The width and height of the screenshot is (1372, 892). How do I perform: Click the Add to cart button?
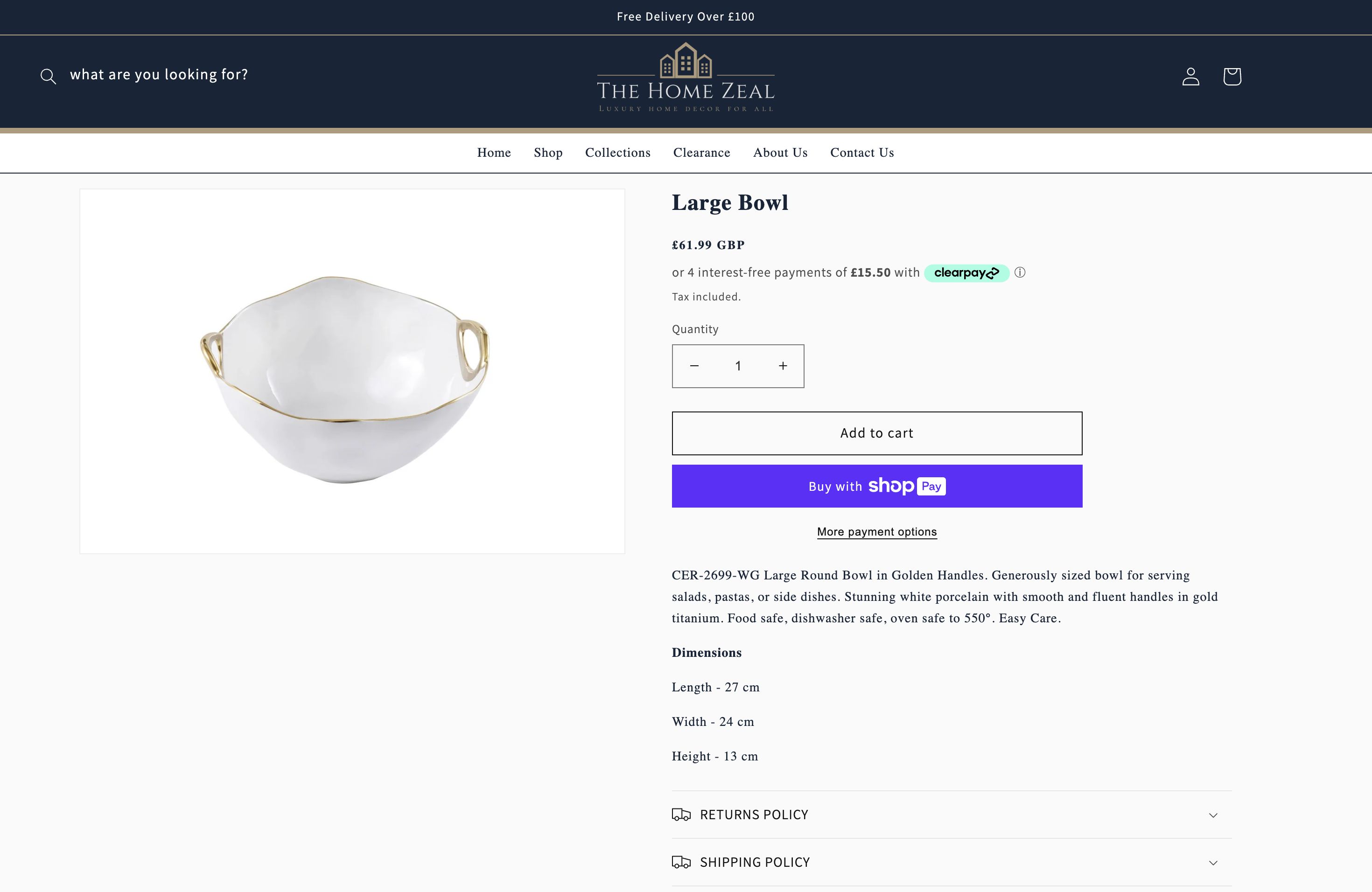coord(876,433)
